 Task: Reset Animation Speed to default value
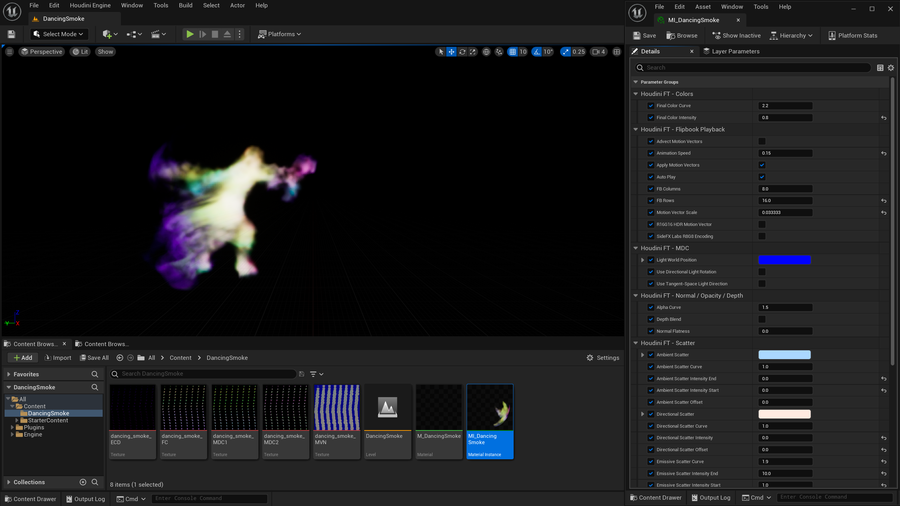(x=883, y=153)
